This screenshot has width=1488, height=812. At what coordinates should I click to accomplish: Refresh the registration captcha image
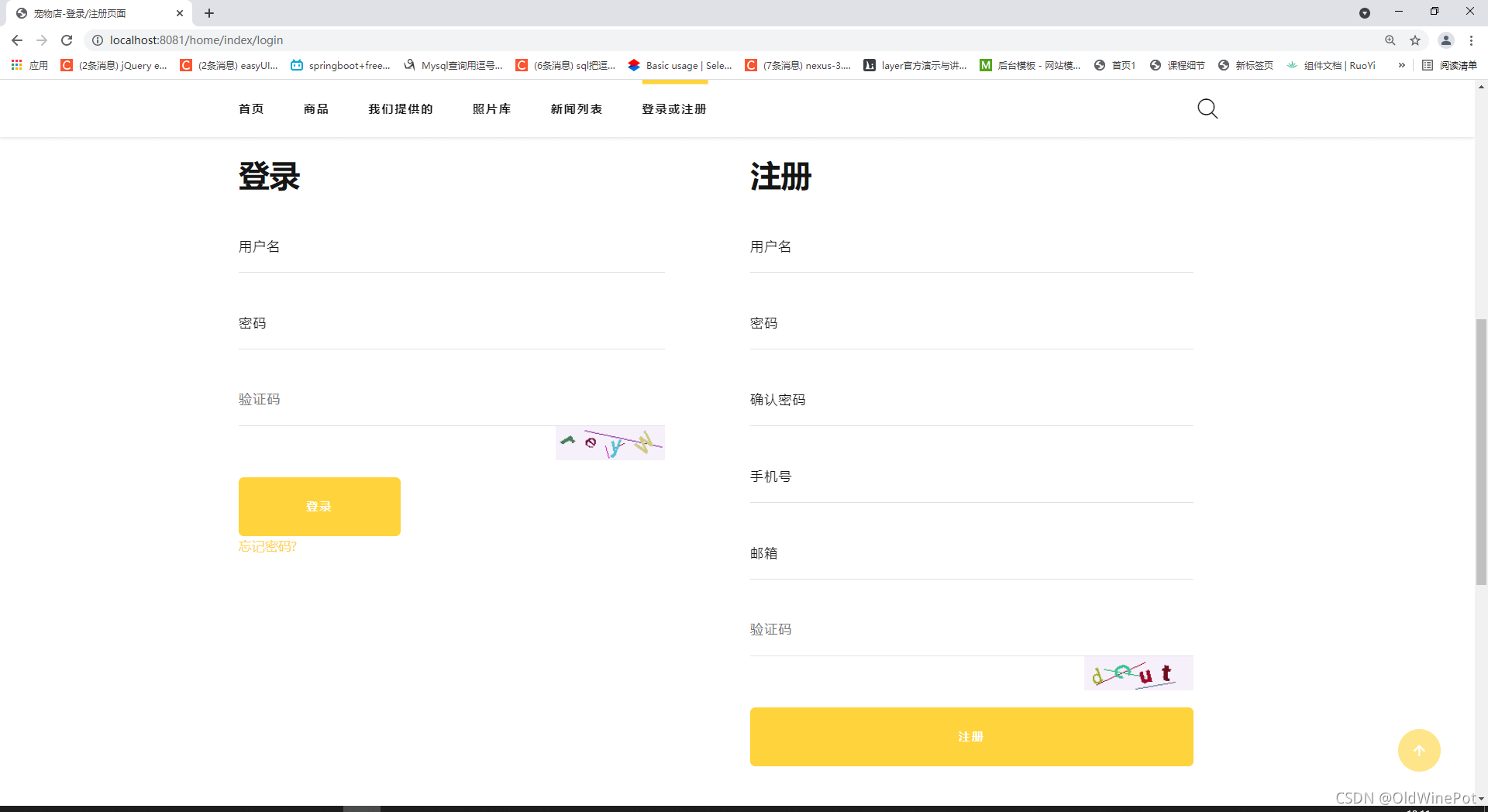click(x=1138, y=673)
